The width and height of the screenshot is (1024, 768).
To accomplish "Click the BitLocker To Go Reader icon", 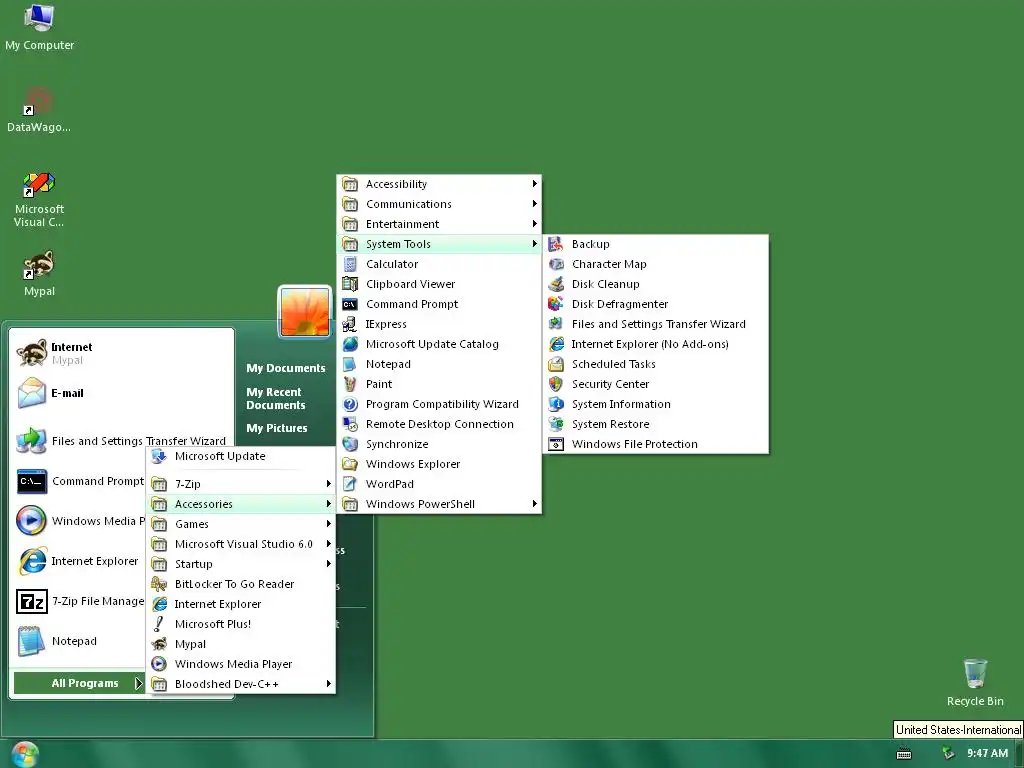I will 159,584.
